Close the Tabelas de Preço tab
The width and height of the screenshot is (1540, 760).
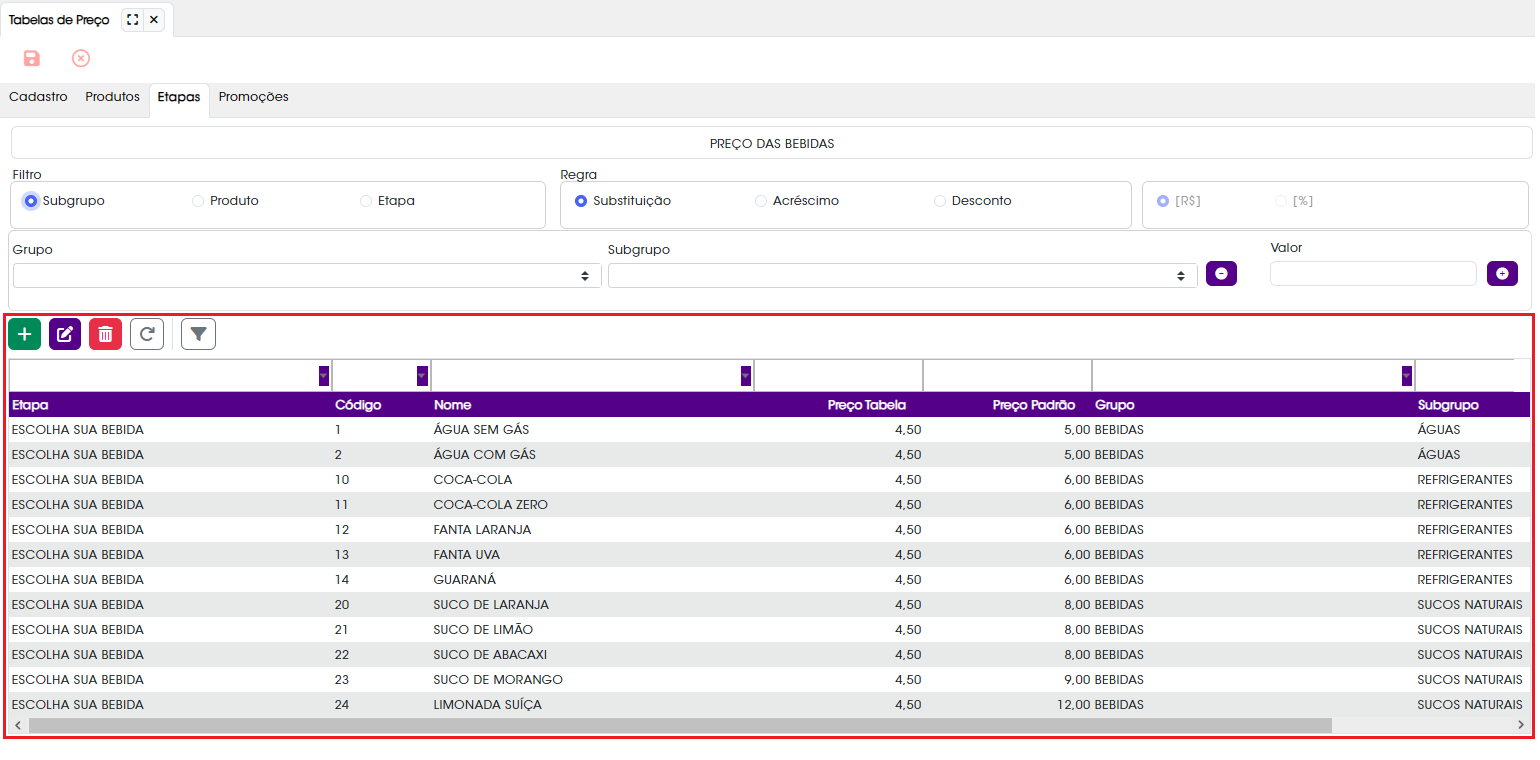154,19
